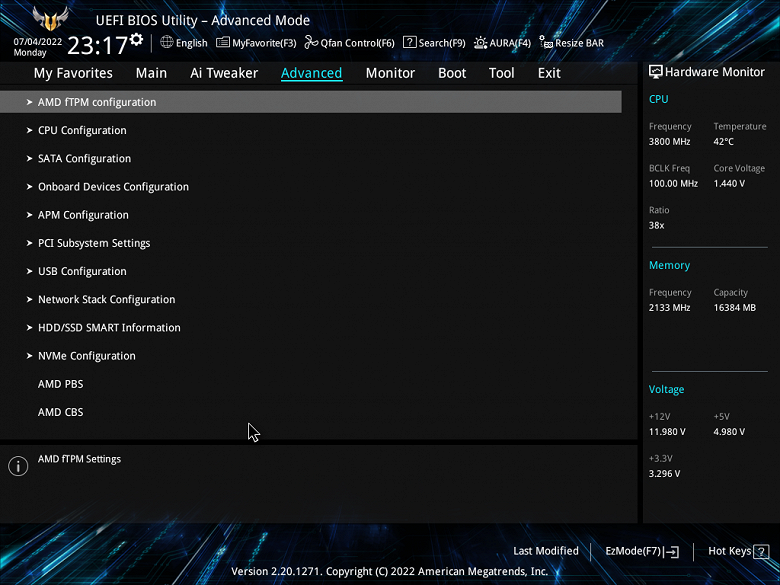780x585 pixels.
Task: Select the Advanced tab
Action: (x=311, y=73)
